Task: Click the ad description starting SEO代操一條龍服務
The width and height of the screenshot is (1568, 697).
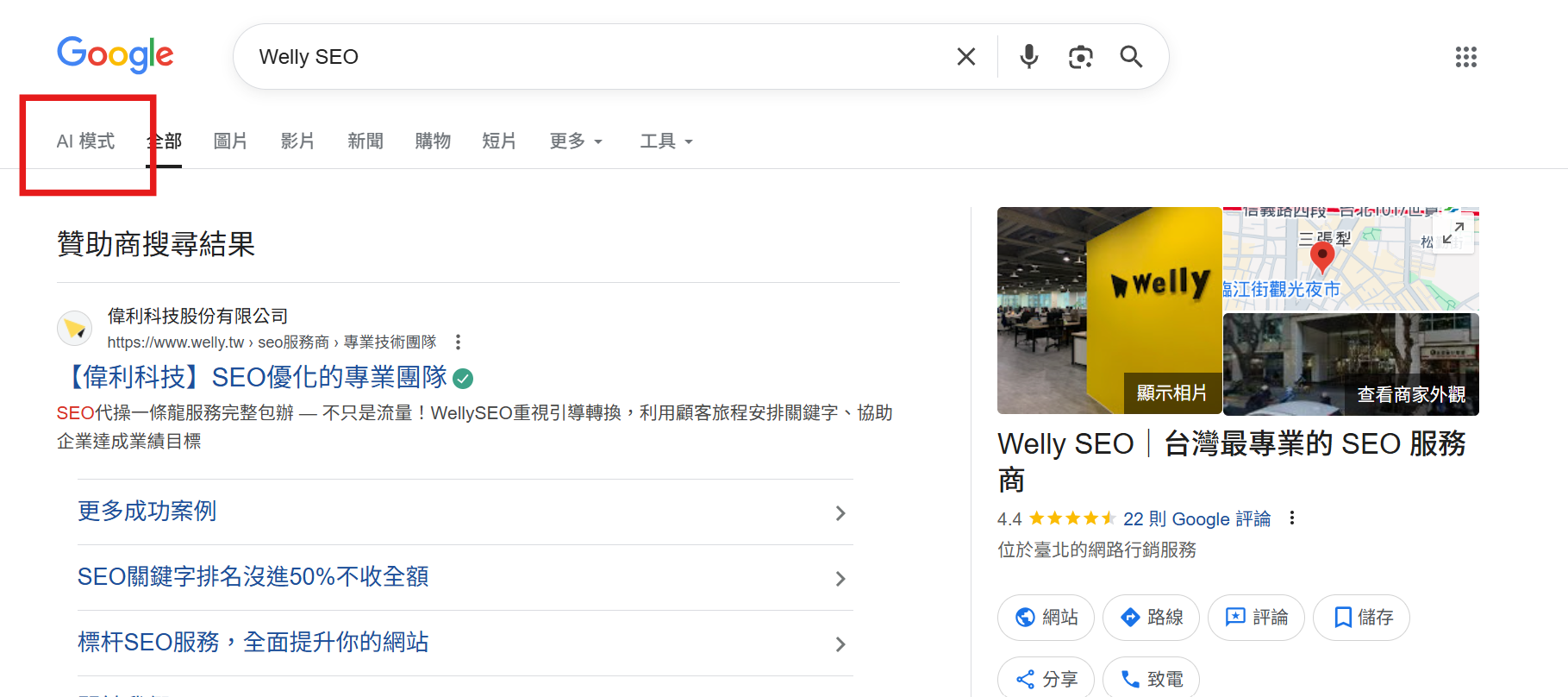Action: point(474,427)
